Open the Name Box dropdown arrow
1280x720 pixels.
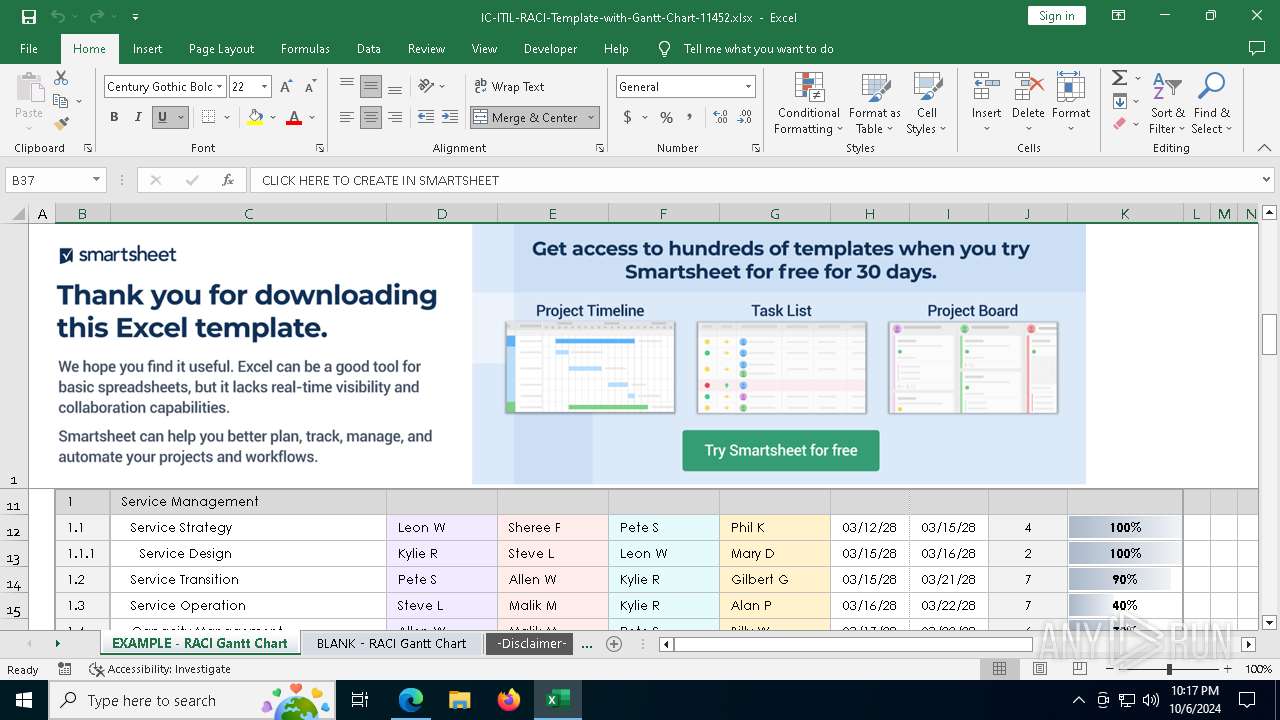(97, 180)
